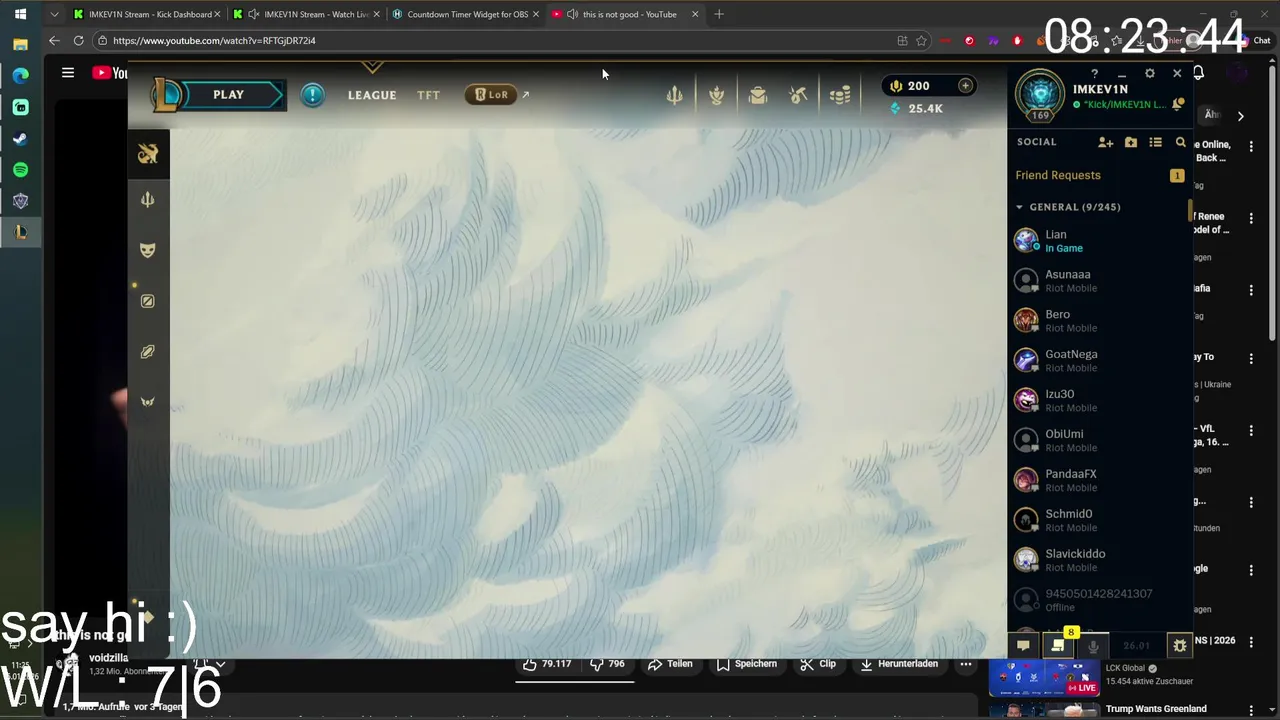Image resolution: width=1280 pixels, height=720 pixels.
Task: Click the PLAY button in League client
Action: point(228,95)
